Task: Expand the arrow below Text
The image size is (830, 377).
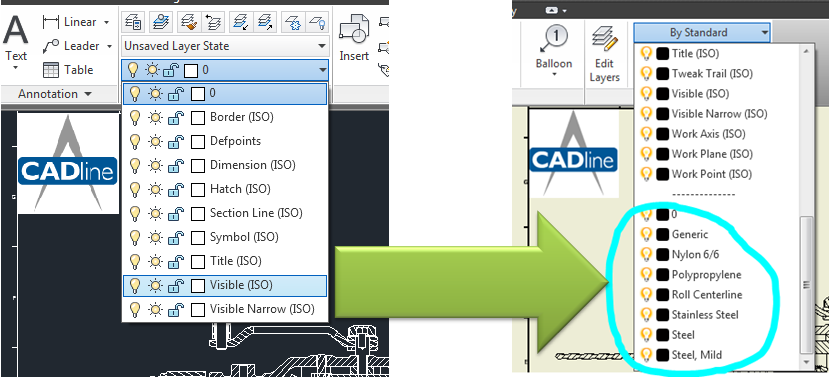Action: pos(16,68)
